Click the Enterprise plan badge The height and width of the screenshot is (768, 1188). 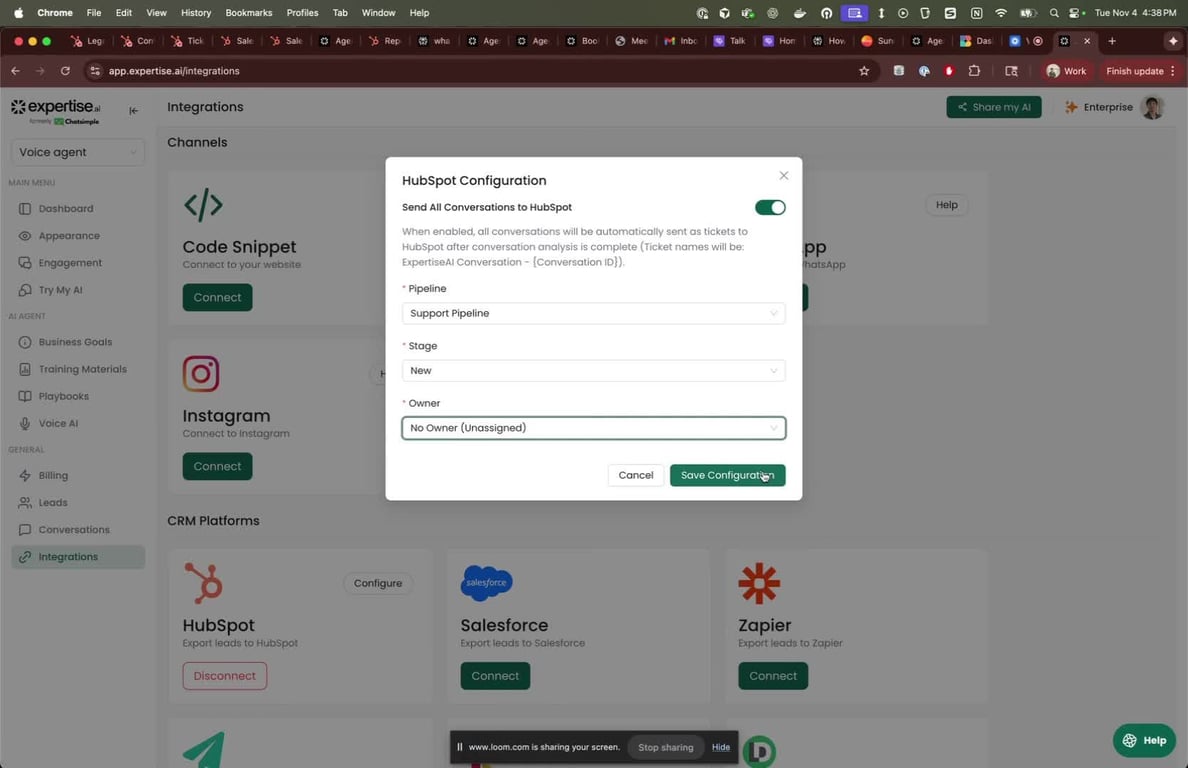coord(1099,107)
